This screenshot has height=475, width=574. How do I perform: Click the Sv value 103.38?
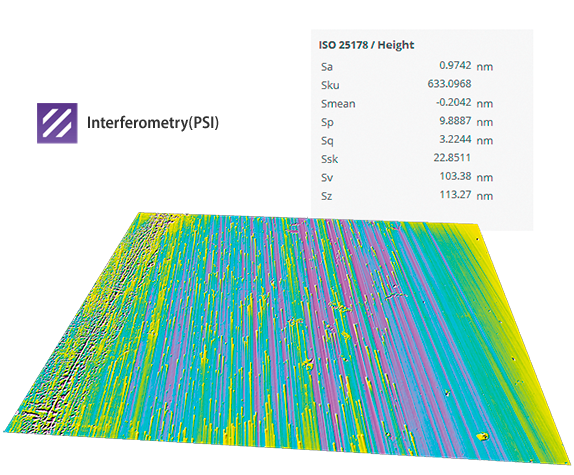tap(455, 176)
